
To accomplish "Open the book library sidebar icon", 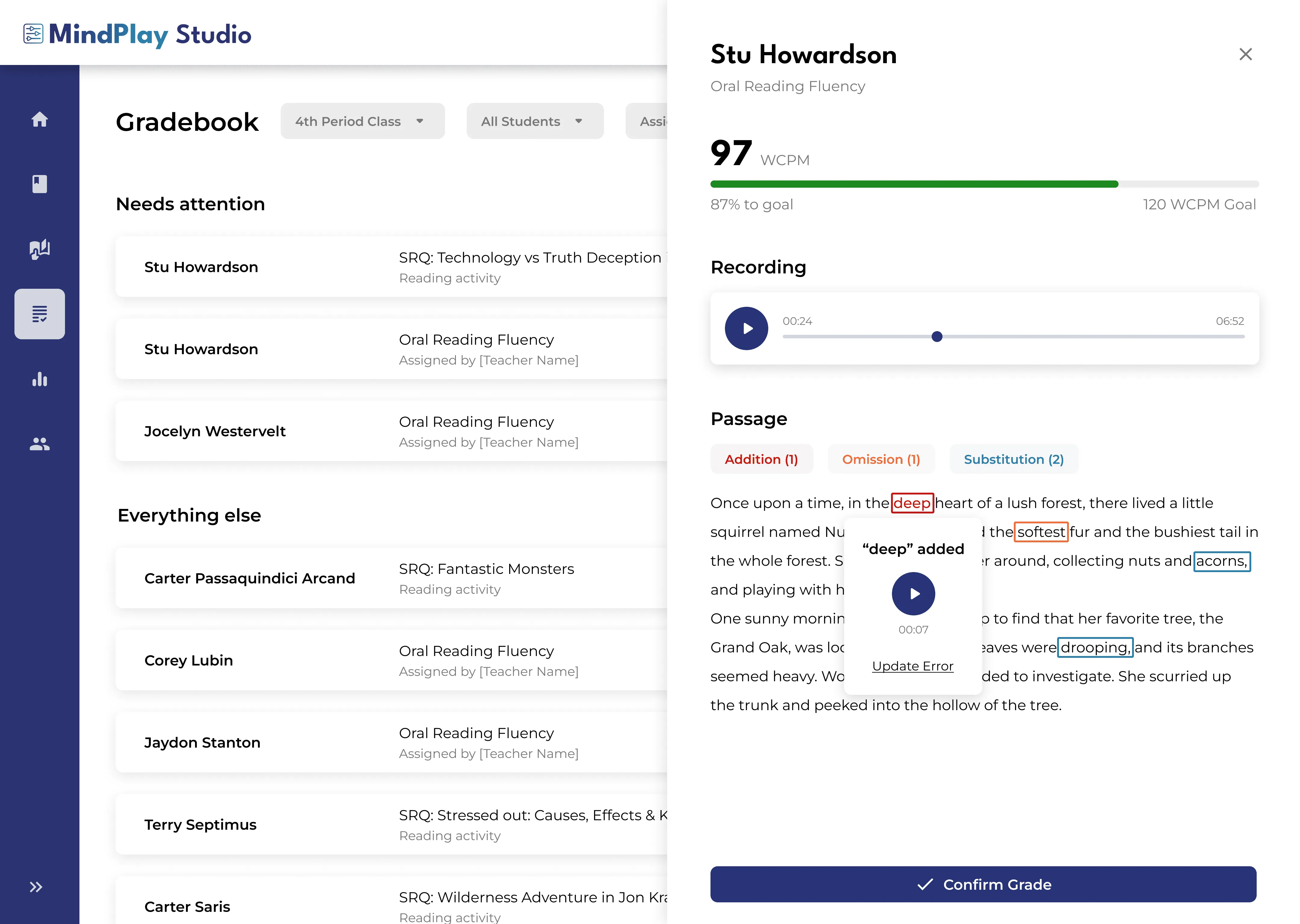I will pos(39,184).
